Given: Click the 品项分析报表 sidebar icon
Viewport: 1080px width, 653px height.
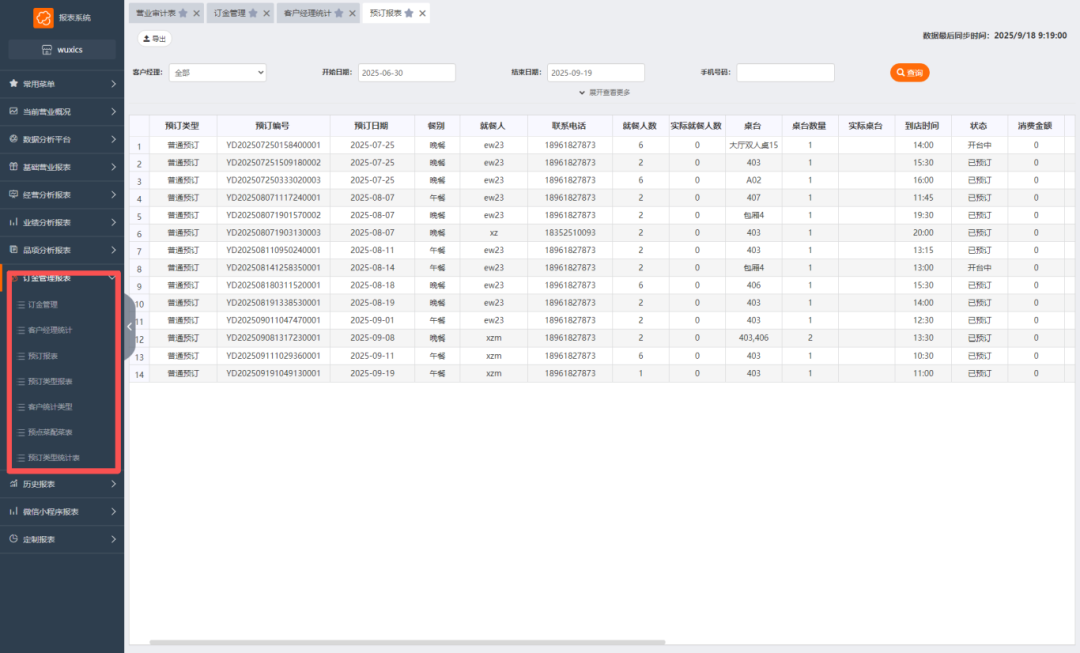Looking at the screenshot, I should 14,249.
